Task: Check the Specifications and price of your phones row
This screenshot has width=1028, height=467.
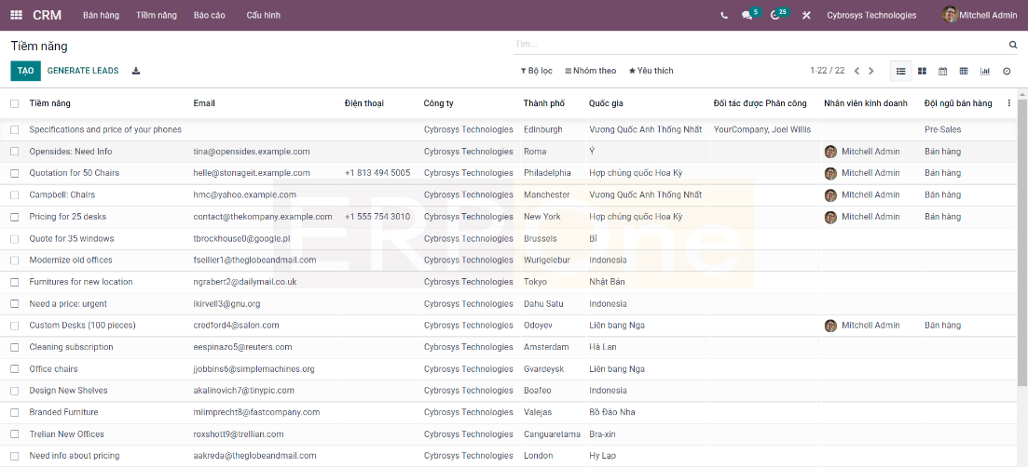Action: point(14,130)
